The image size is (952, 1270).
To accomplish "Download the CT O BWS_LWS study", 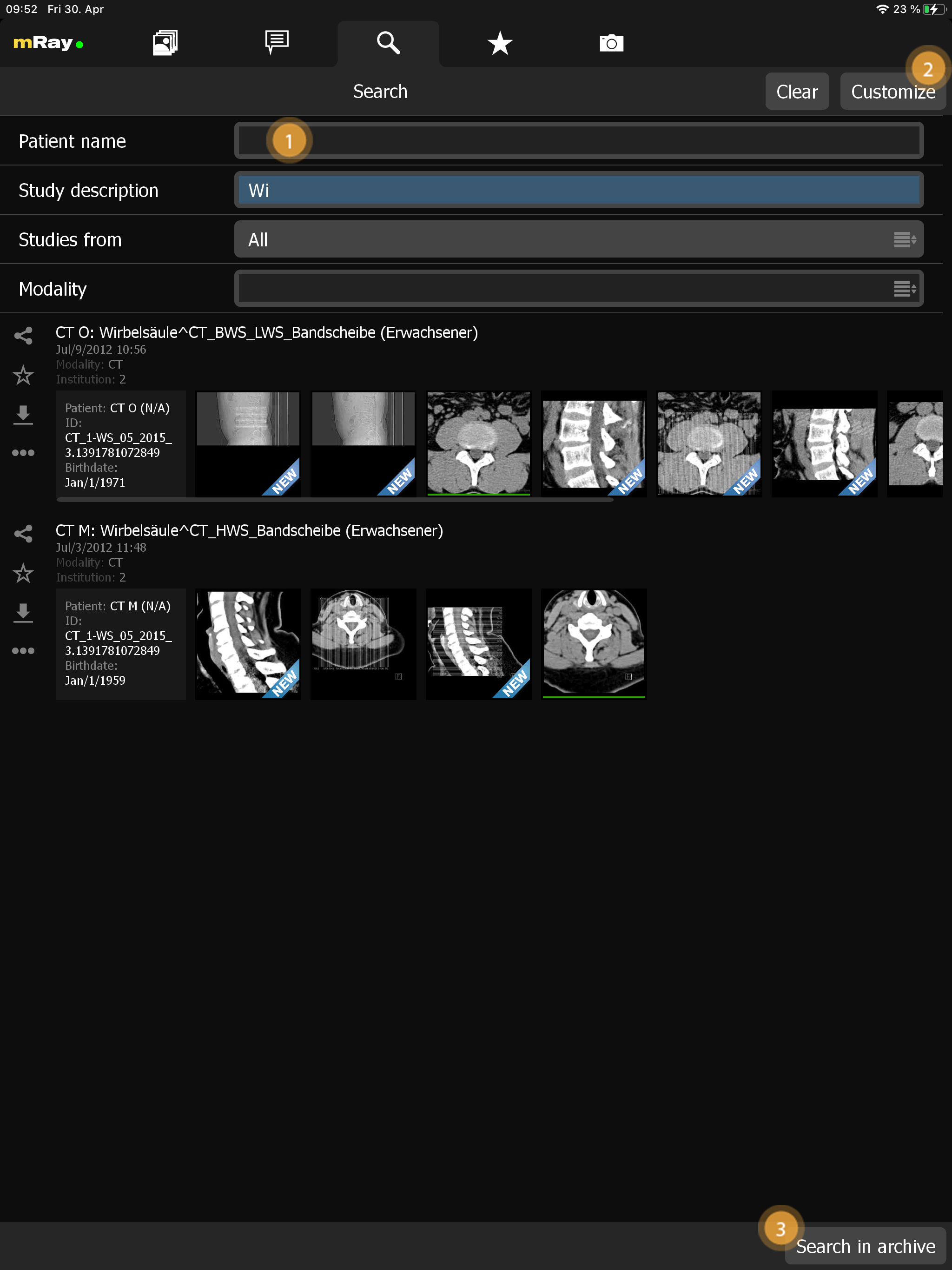I will tap(23, 415).
